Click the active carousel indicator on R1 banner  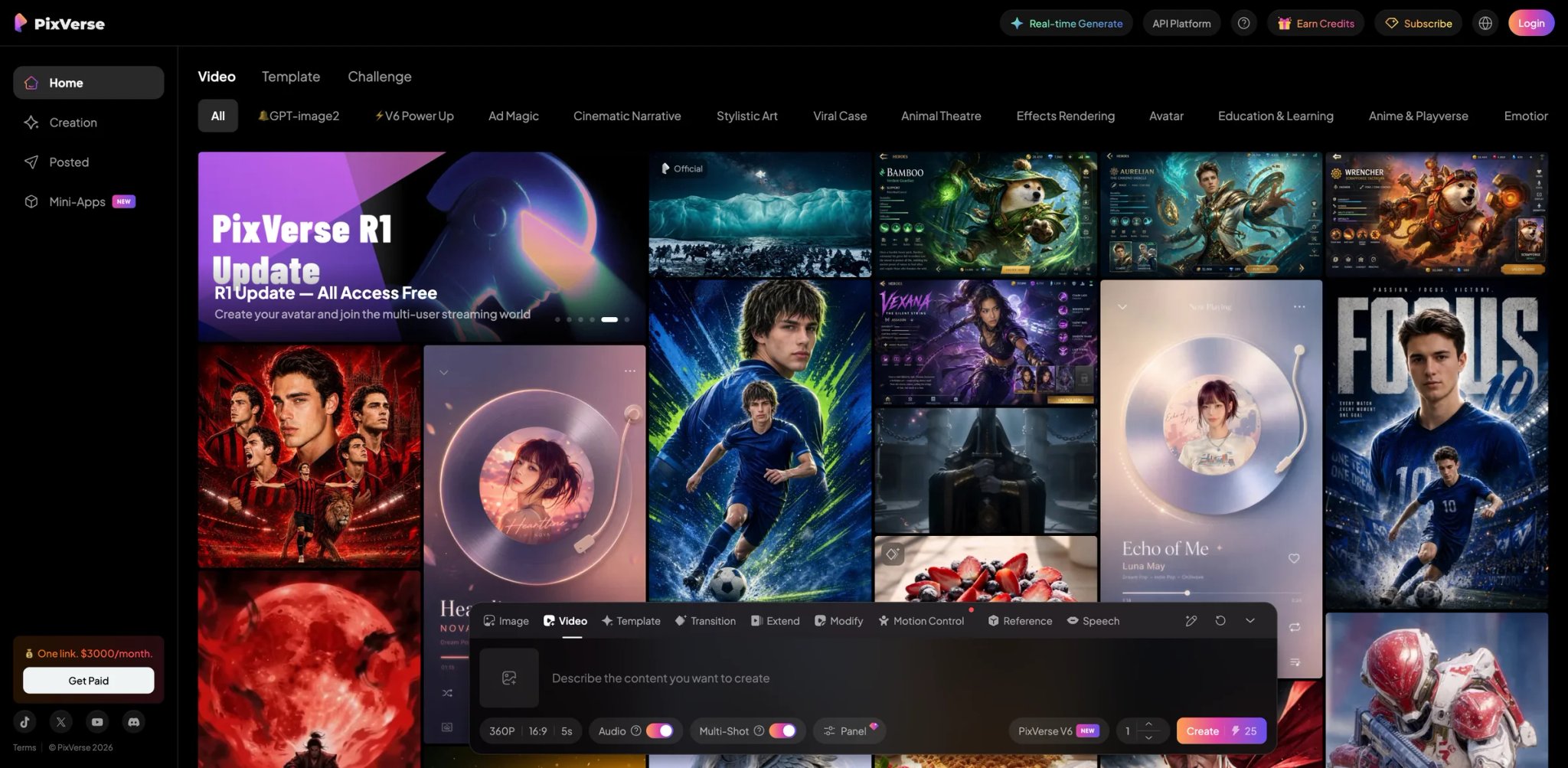(609, 319)
